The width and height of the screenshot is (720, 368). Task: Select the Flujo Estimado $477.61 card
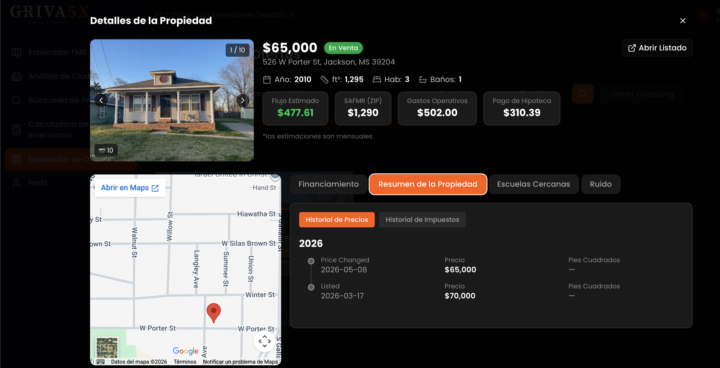[x=295, y=108]
